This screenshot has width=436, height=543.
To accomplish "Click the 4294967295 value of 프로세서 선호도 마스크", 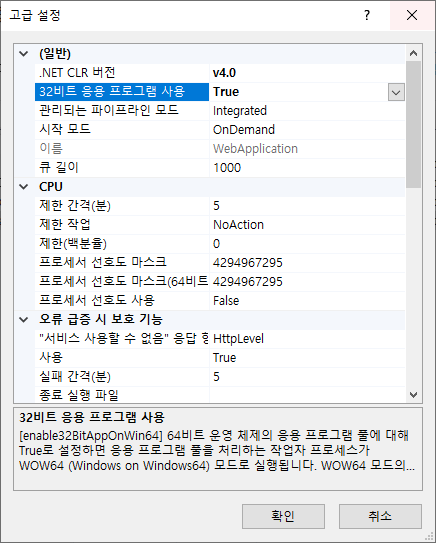I will pyautogui.click(x=248, y=263).
